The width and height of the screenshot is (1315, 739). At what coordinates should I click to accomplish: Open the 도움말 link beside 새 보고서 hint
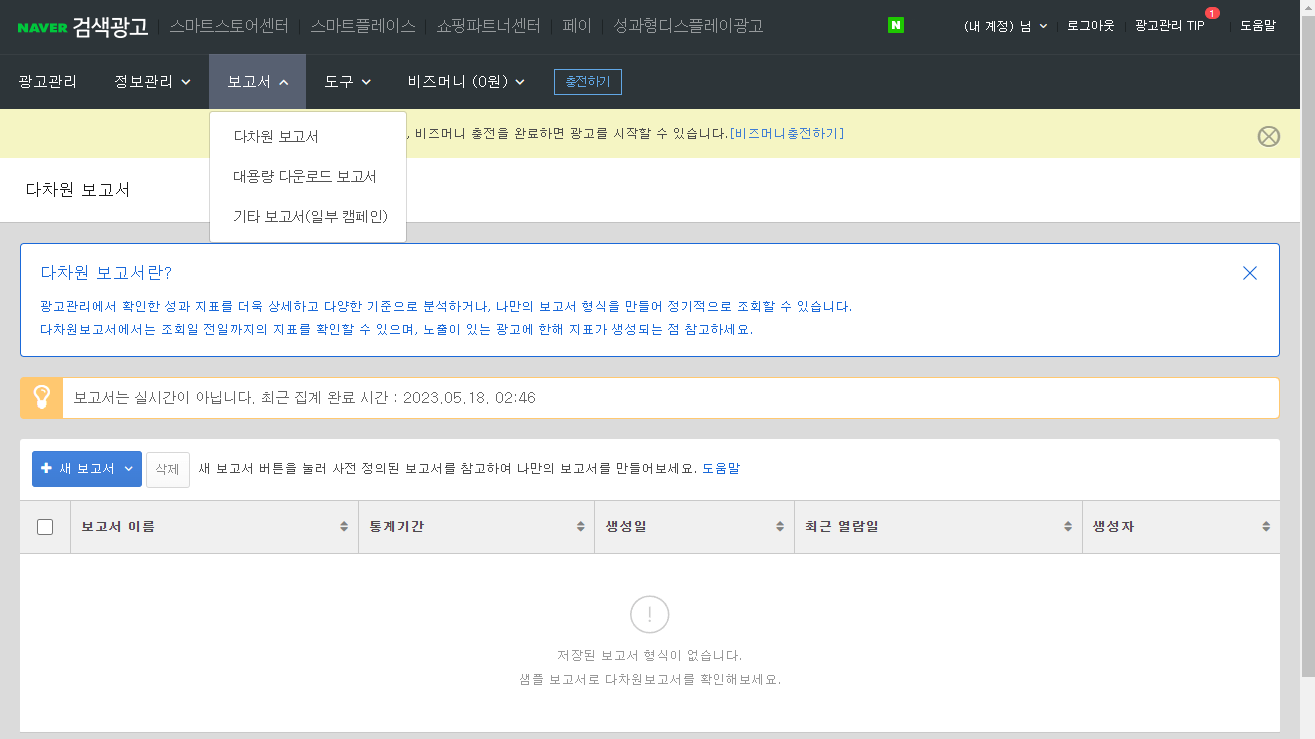pyautogui.click(x=721, y=468)
